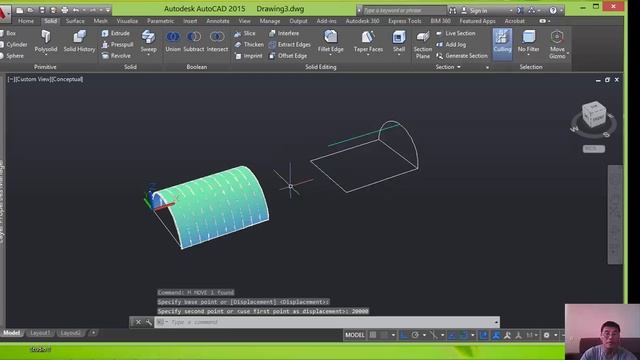The image size is (640, 360).
Task: Click Generate Section
Action: [x=462, y=56]
